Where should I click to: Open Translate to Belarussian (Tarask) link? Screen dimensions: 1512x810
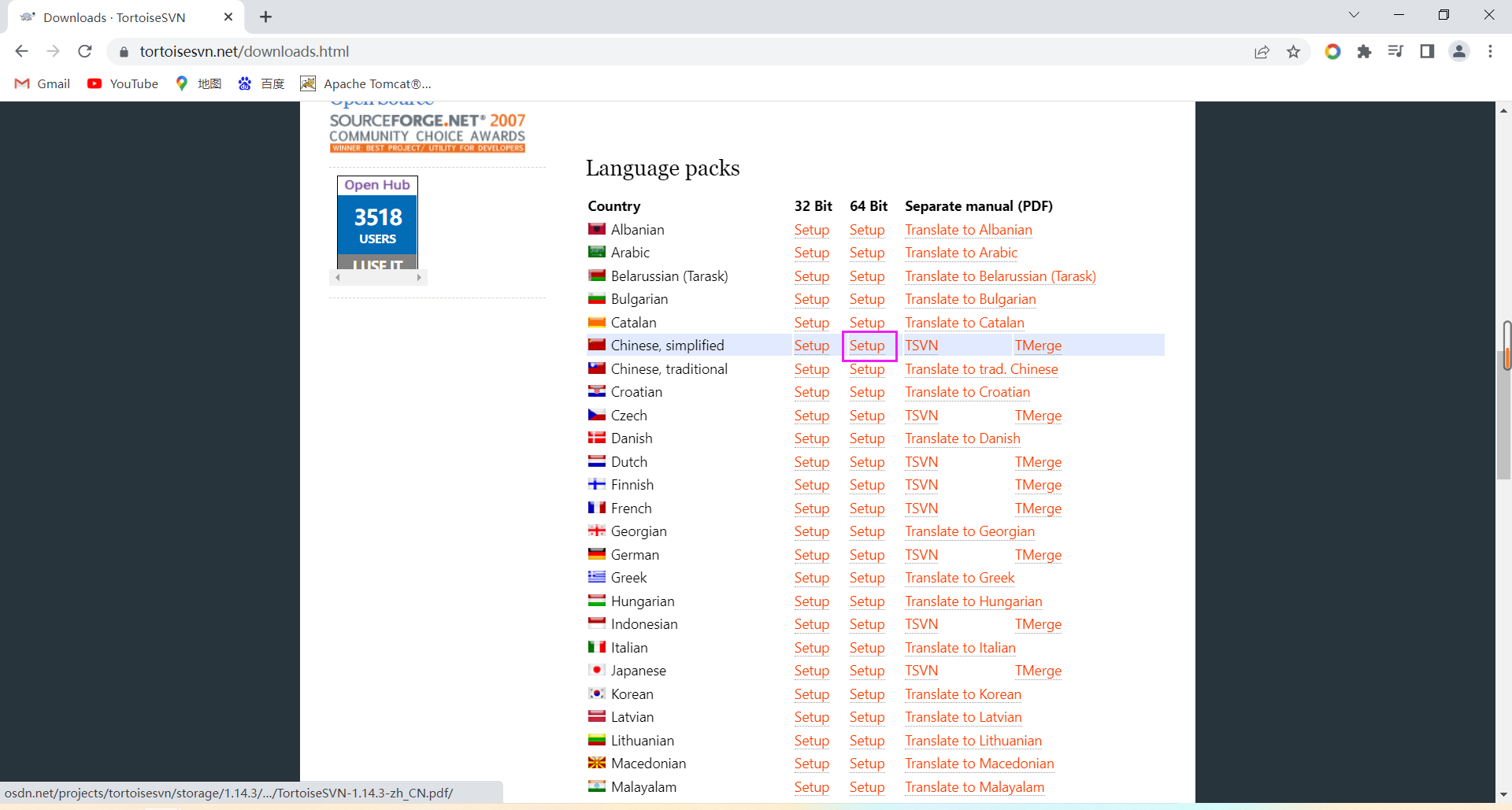pyautogui.click(x=1000, y=276)
